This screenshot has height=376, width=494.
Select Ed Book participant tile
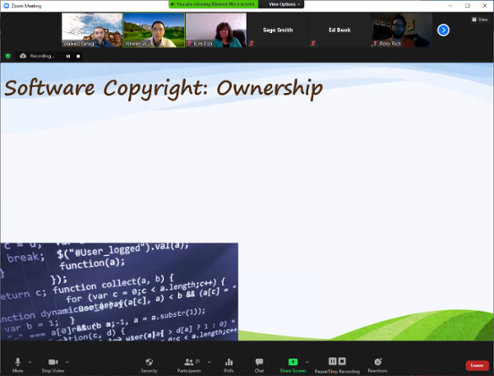coord(340,30)
